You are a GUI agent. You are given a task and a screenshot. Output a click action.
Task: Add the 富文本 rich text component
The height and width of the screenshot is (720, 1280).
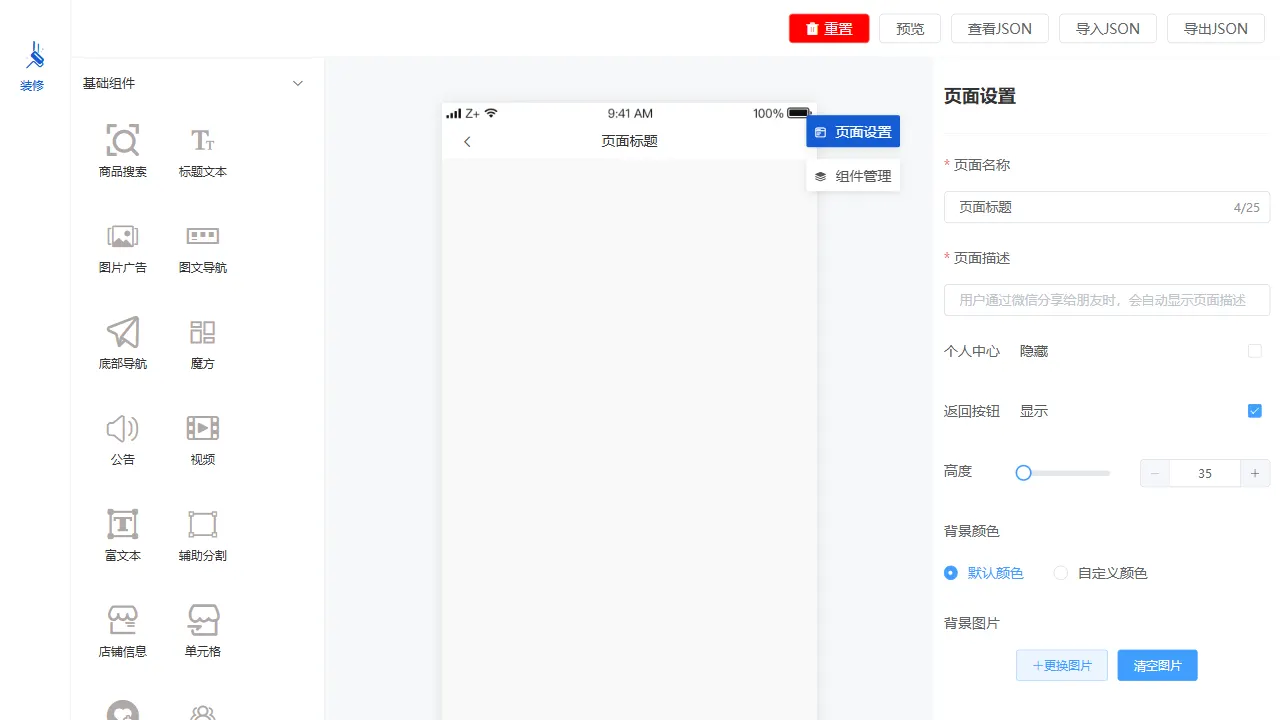[123, 535]
